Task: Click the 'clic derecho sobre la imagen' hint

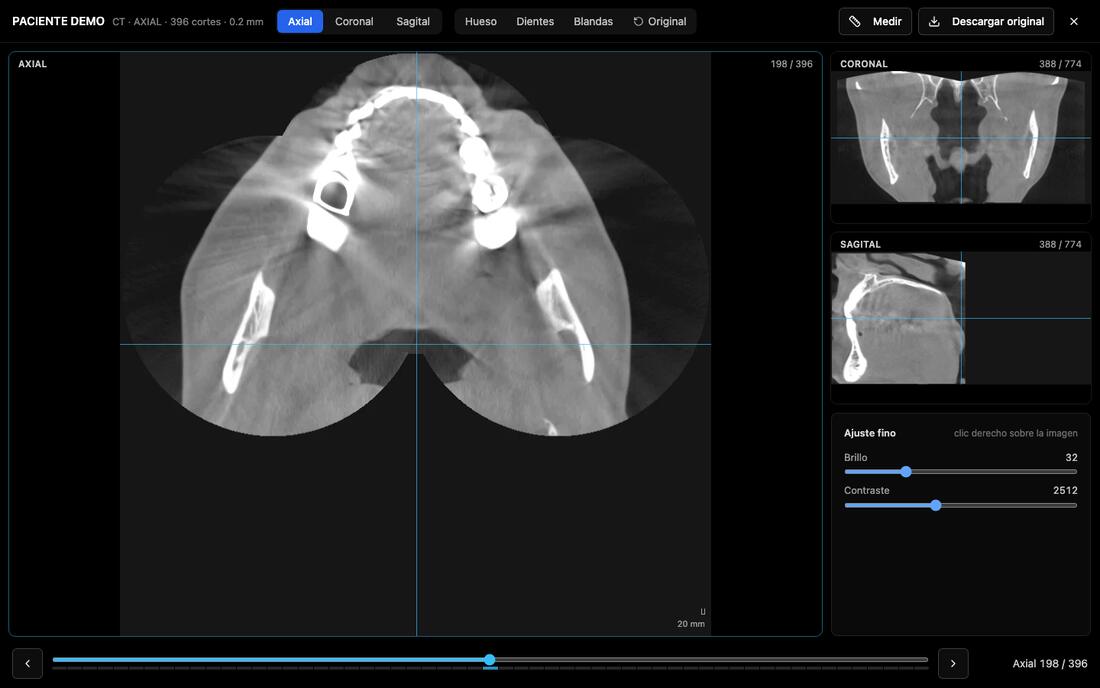Action: (1015, 433)
